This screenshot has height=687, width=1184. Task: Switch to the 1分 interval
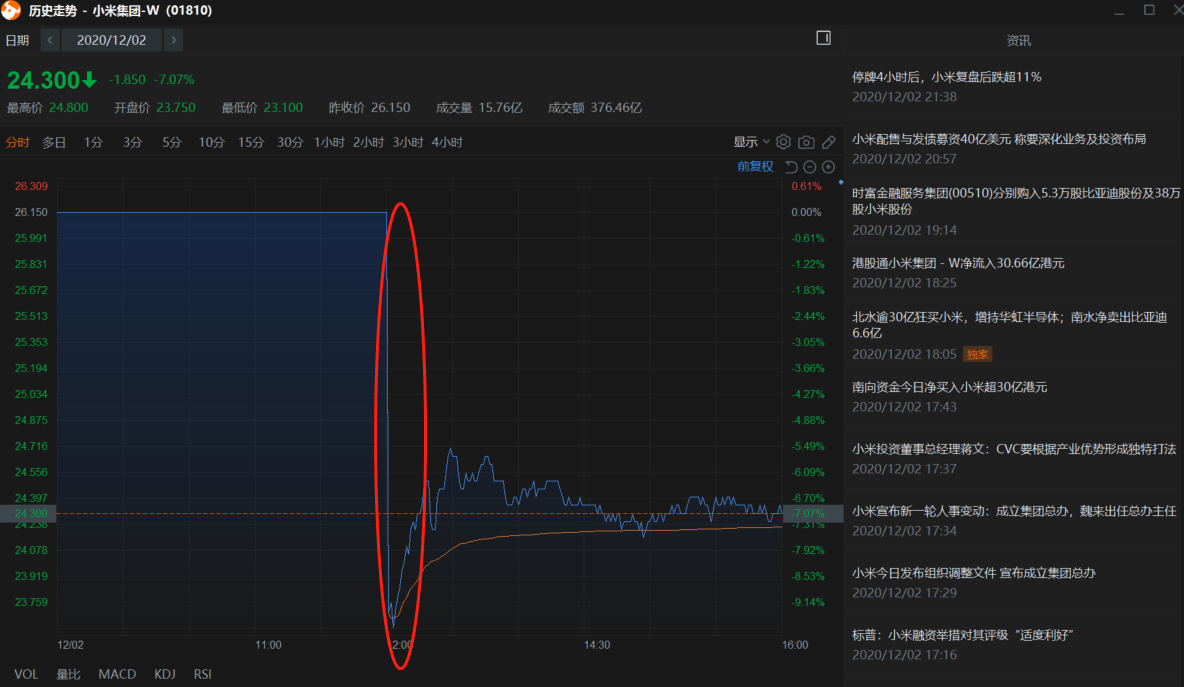click(x=93, y=142)
